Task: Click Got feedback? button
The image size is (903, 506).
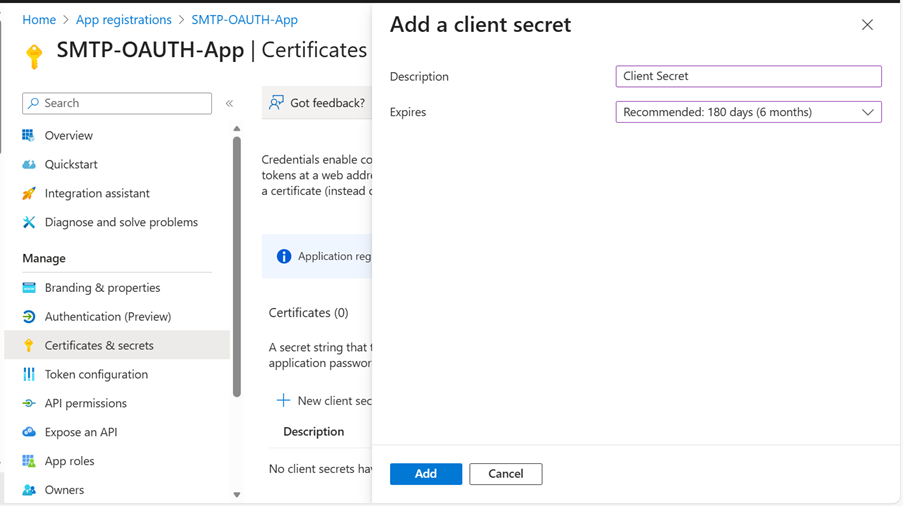Action: pyautogui.click(x=317, y=103)
